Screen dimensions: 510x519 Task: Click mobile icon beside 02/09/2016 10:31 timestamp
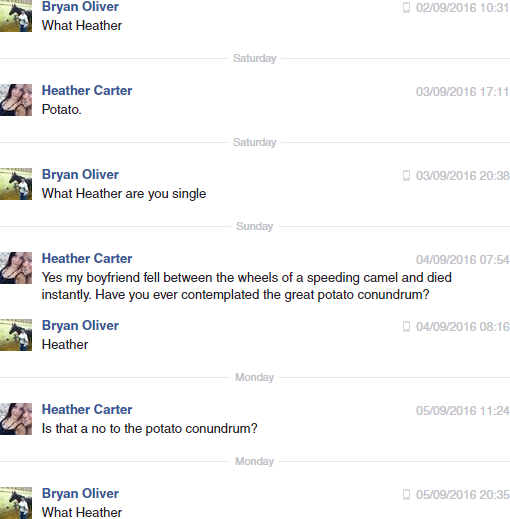click(406, 7)
